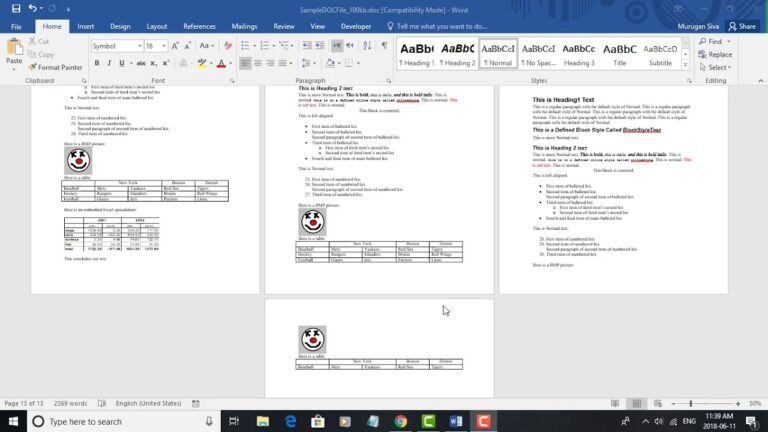Toggle paragraph marks display
Viewport: 768px width, 432px height.
pyautogui.click(x=384, y=46)
